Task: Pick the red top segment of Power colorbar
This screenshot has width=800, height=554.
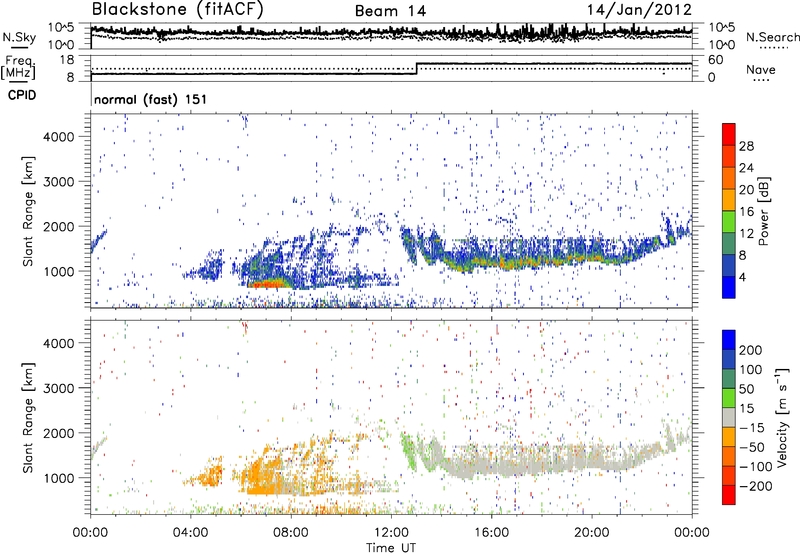Action: click(x=729, y=134)
